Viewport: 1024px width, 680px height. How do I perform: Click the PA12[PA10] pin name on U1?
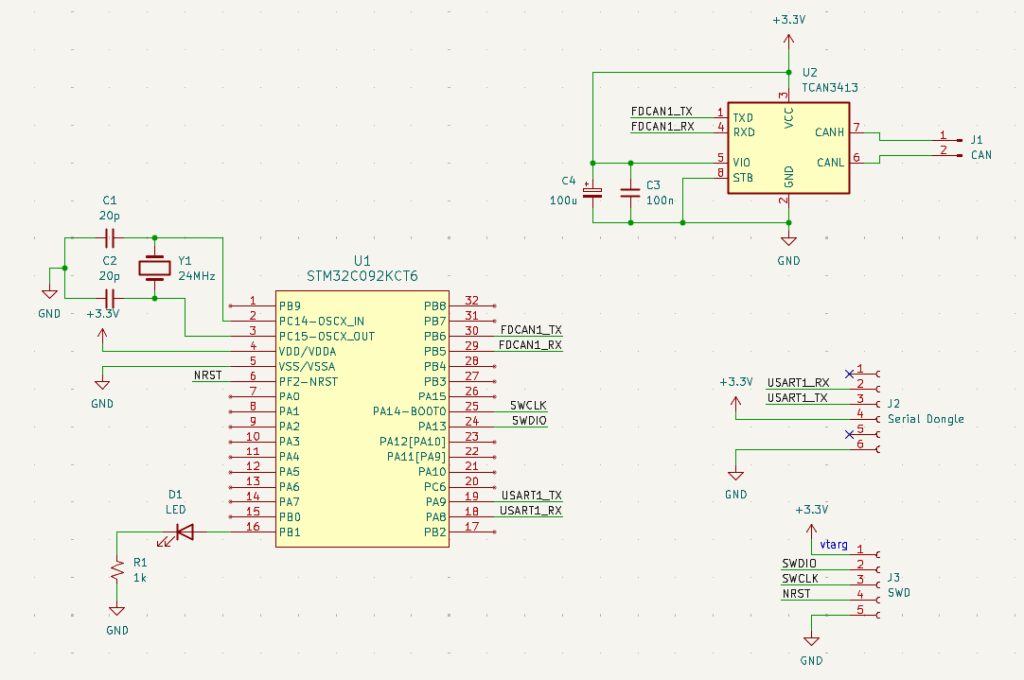(413, 442)
